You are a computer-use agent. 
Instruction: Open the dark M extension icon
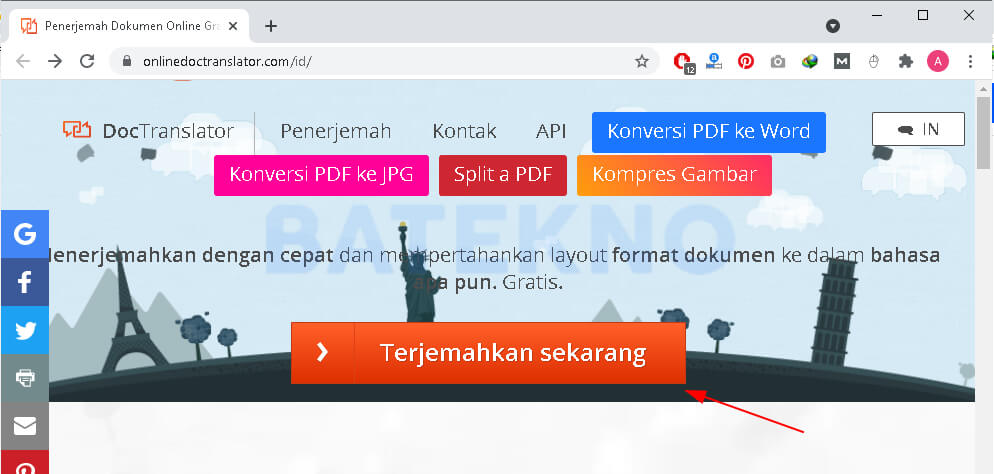click(x=842, y=61)
